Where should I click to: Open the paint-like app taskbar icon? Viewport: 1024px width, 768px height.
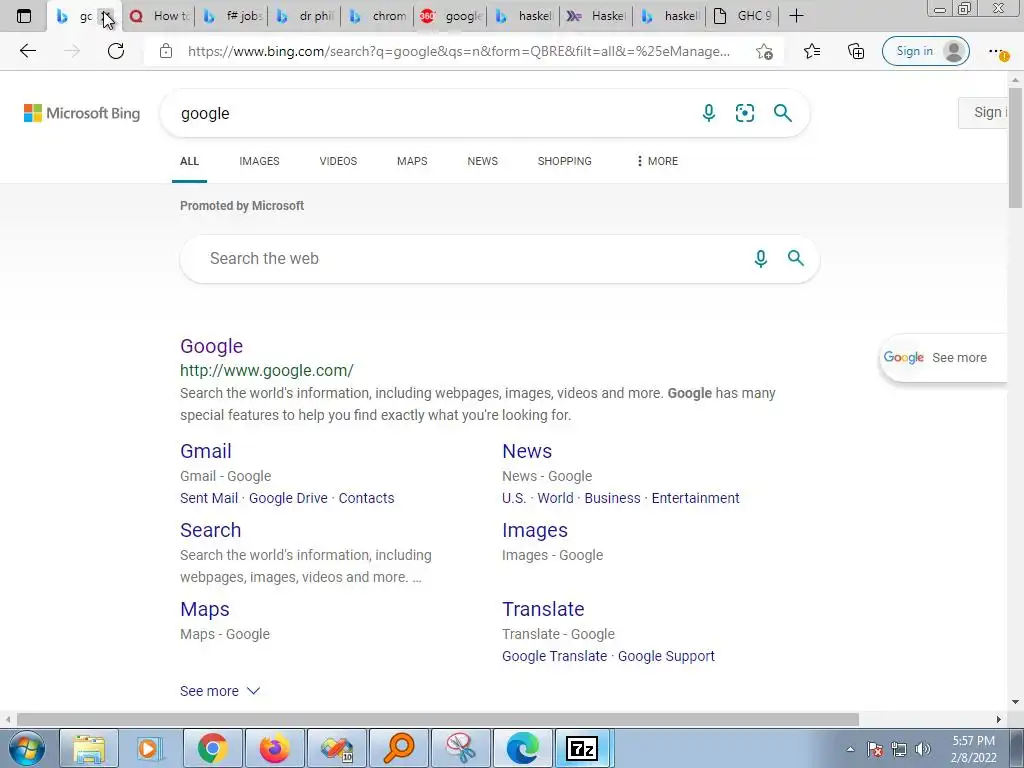click(337, 748)
